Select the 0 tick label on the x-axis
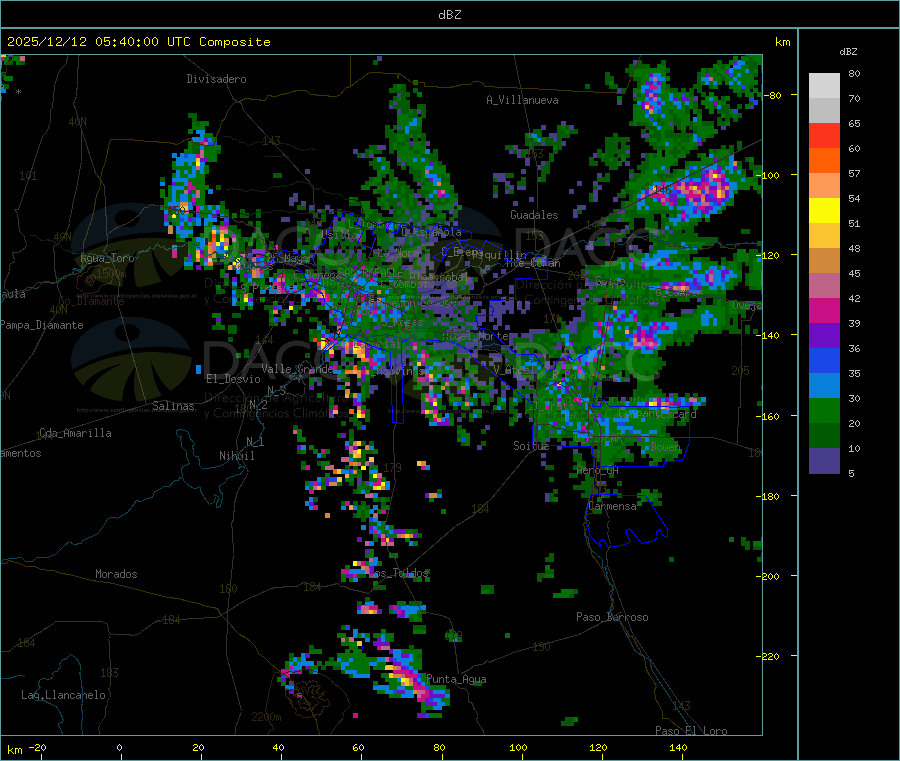The width and height of the screenshot is (900, 761). [119, 747]
